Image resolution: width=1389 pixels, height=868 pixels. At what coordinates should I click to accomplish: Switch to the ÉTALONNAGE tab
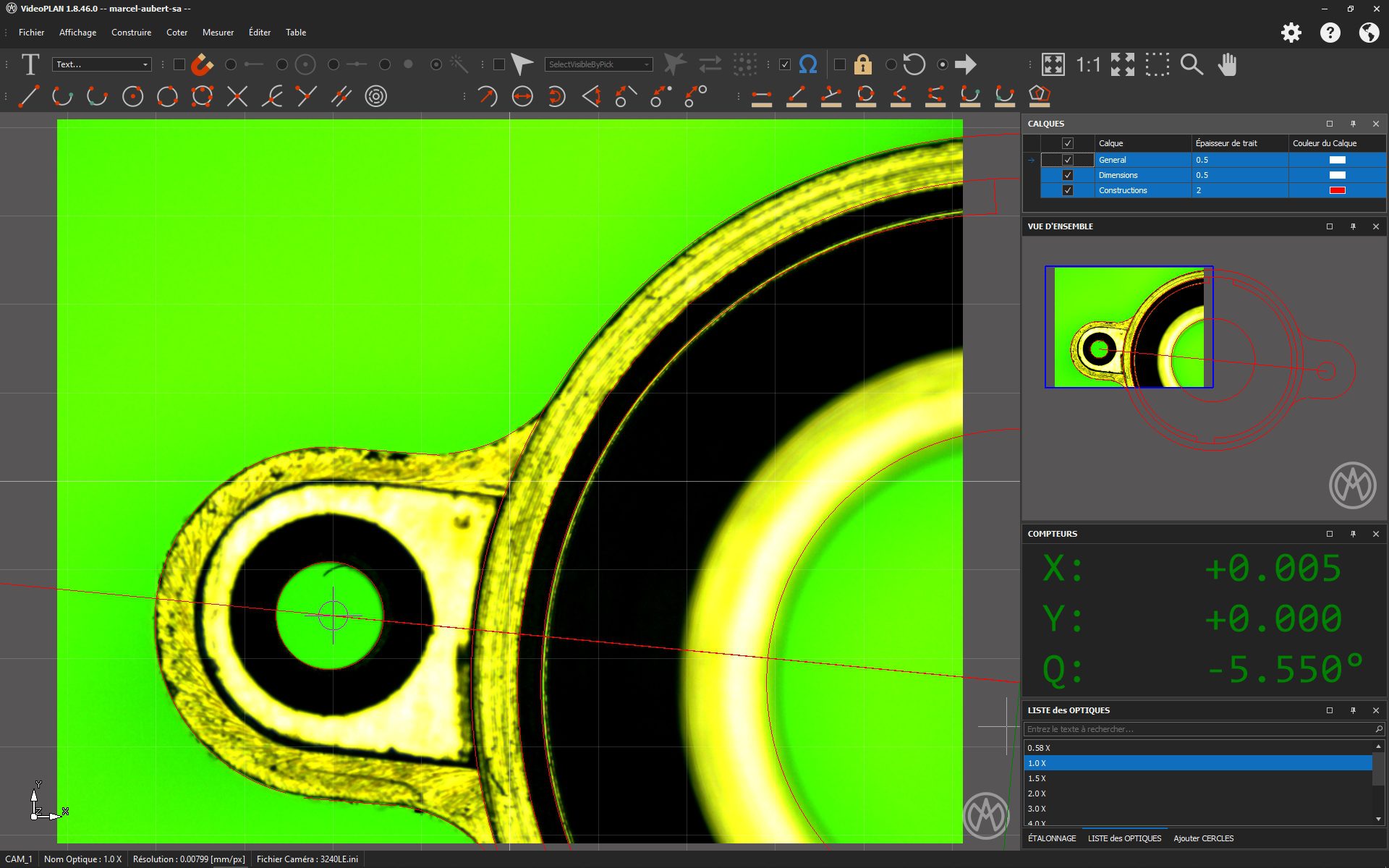pyautogui.click(x=1051, y=838)
